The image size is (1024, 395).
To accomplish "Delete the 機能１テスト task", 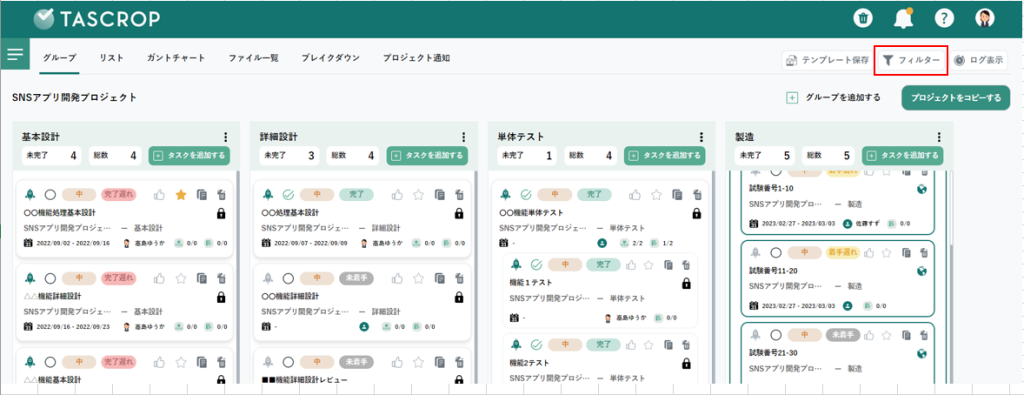I will (x=687, y=265).
